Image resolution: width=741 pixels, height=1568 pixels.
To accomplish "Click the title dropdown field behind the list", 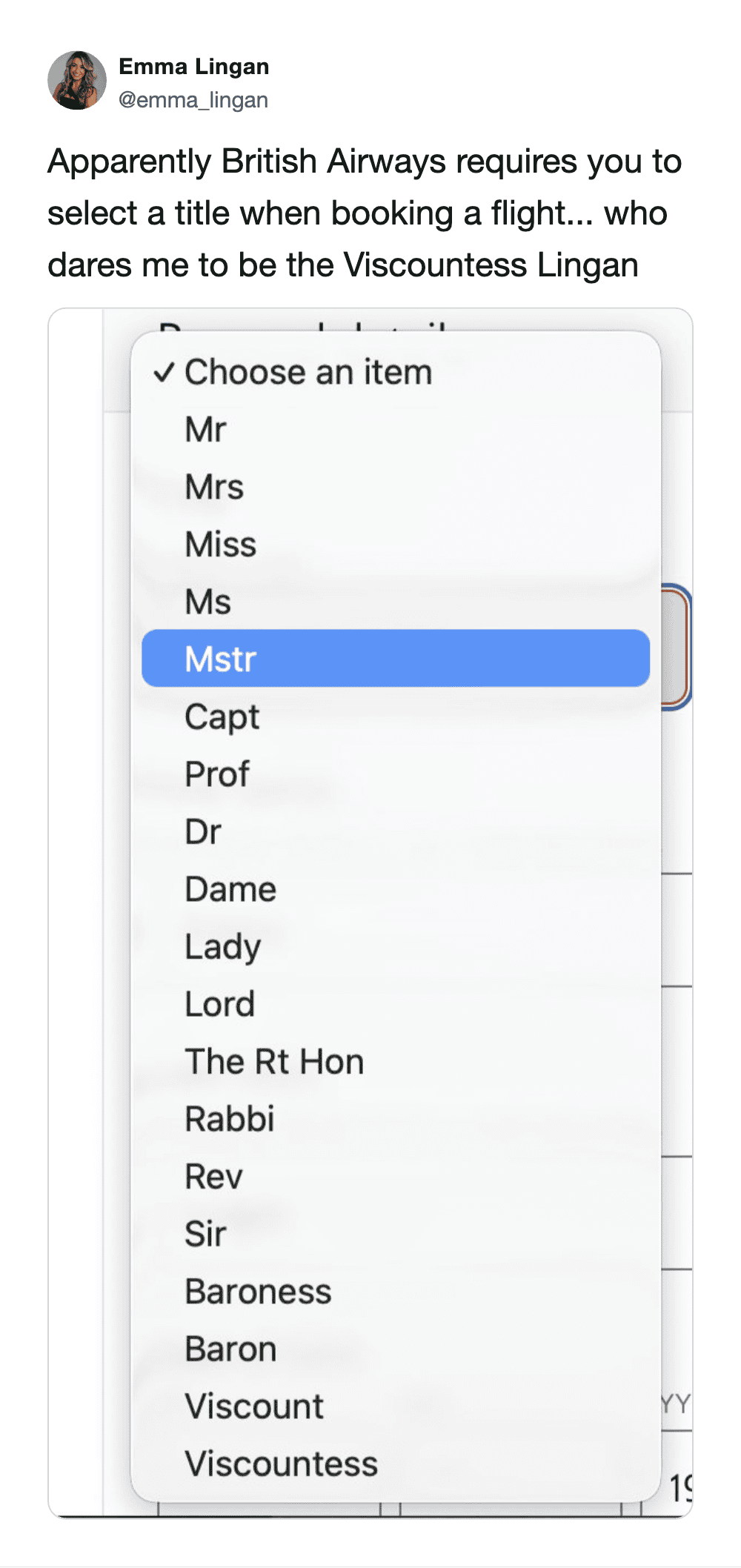I will [675, 645].
